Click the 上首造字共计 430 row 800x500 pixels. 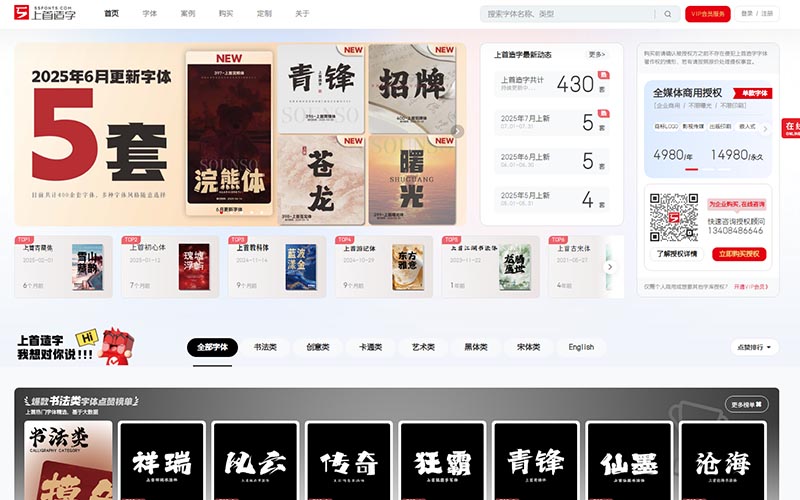tap(552, 84)
